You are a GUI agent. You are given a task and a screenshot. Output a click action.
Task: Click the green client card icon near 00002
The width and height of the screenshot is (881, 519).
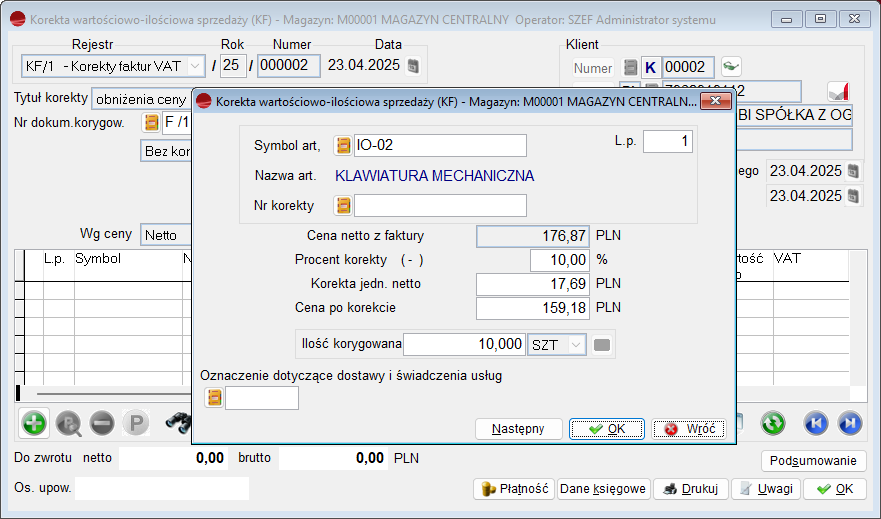click(731, 67)
